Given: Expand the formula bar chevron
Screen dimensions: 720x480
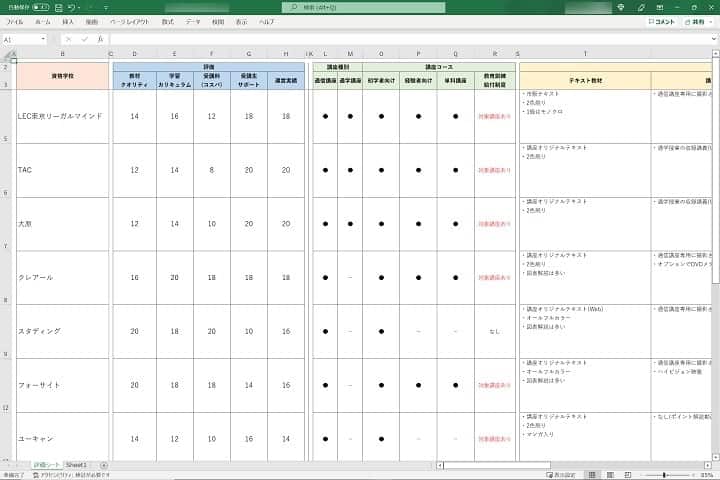Looking at the screenshot, I should tap(714, 40).
